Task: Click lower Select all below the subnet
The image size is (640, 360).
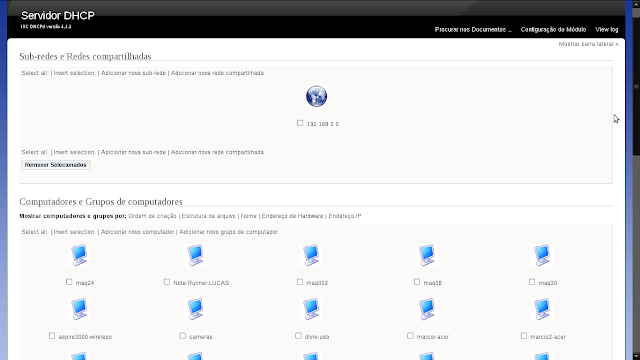Action: coord(35,152)
